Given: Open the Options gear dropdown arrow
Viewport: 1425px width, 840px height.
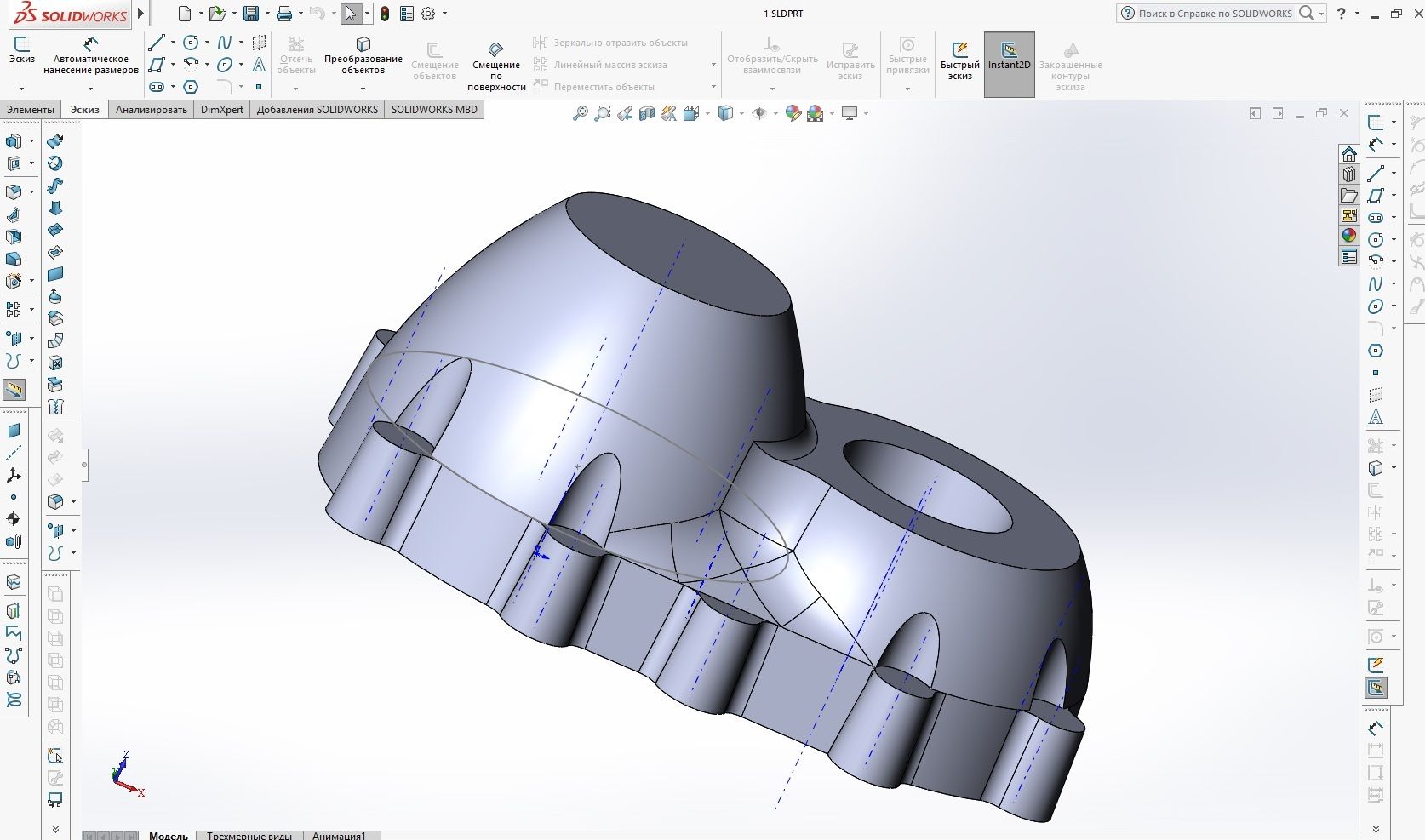Looking at the screenshot, I should [x=444, y=14].
